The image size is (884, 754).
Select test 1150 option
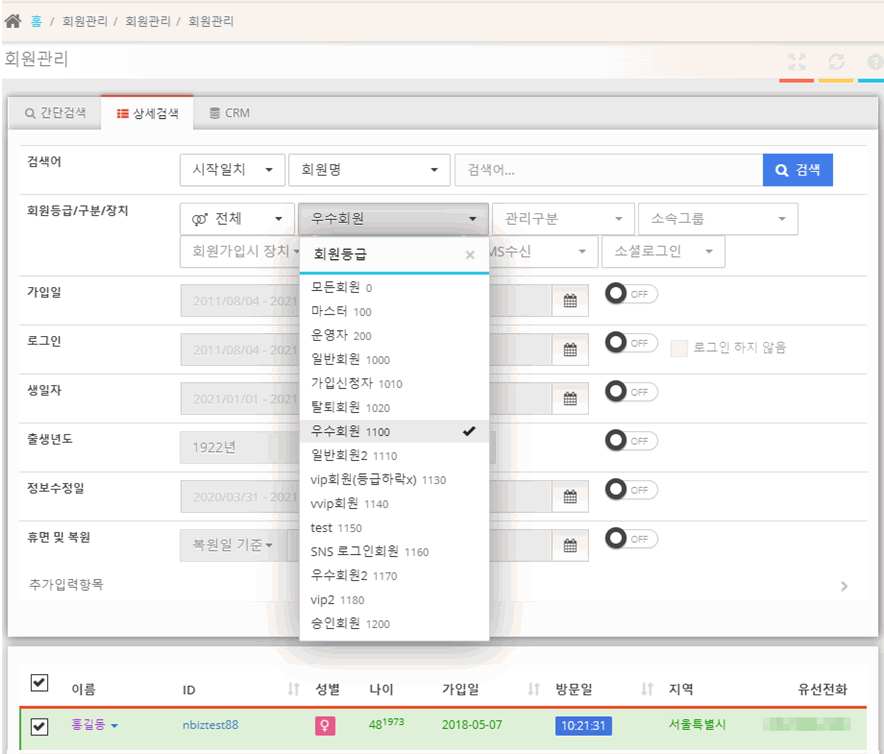coord(394,527)
